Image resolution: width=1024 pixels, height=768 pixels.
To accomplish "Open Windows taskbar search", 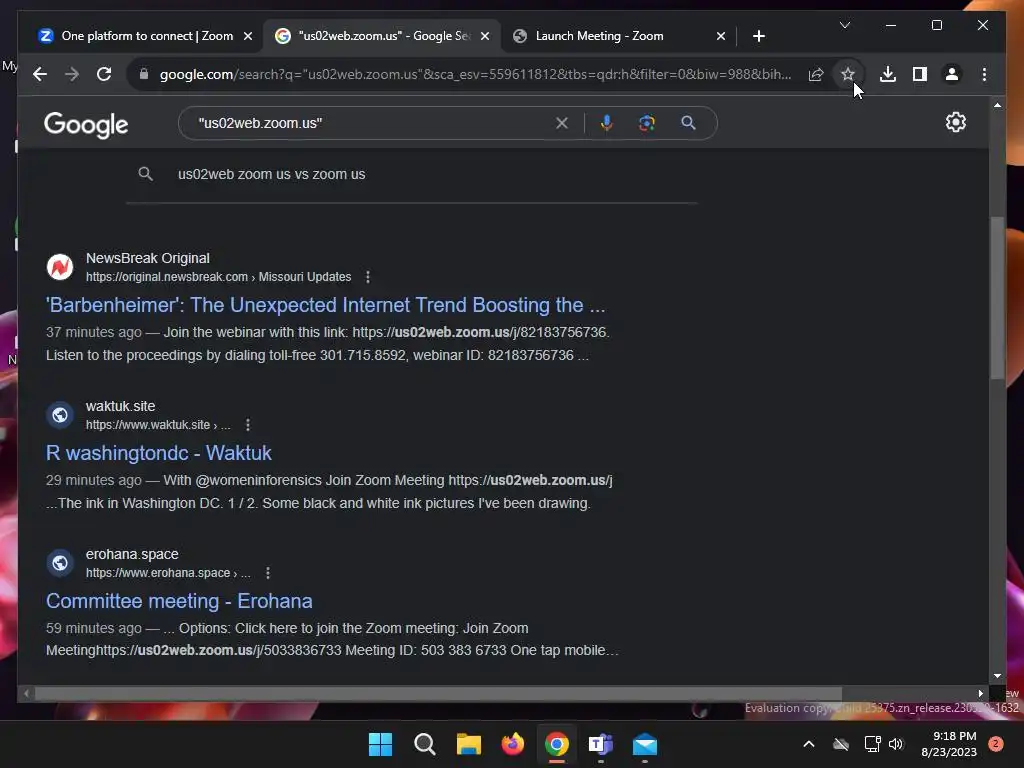I will (x=424, y=744).
